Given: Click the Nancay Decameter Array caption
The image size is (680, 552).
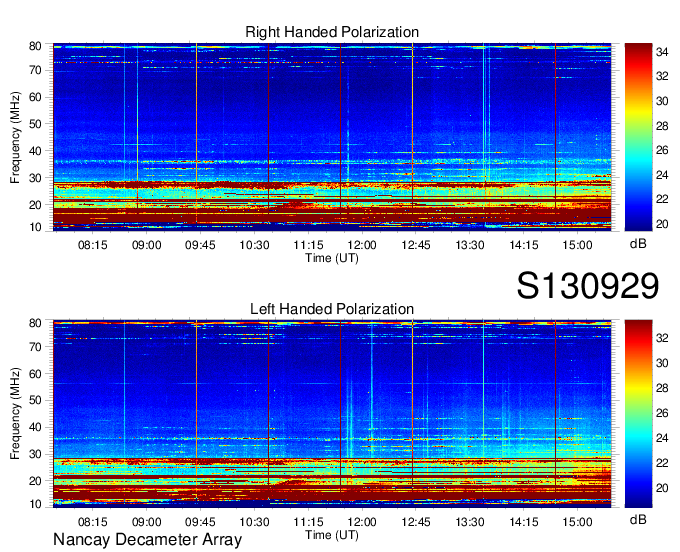Looking at the screenshot, I should [x=147, y=539].
